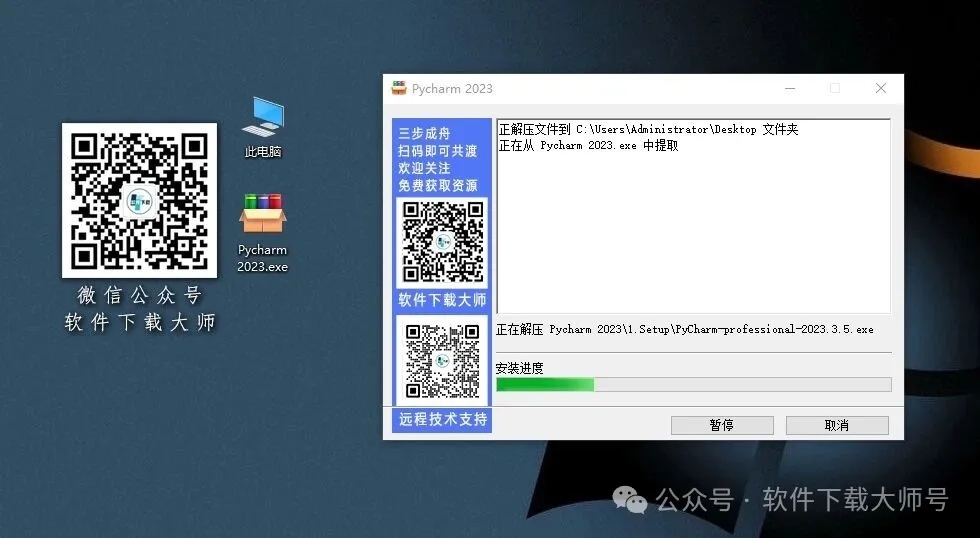Screen dimensions: 980x538
Task: Click the 远程技术支持 banner
Action: coord(442,419)
